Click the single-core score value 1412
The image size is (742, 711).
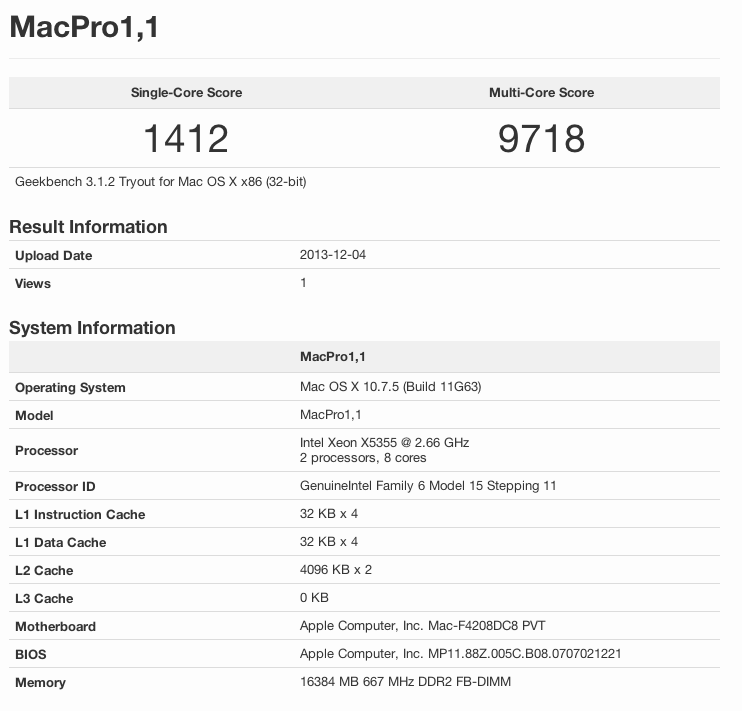pyautogui.click(x=186, y=139)
